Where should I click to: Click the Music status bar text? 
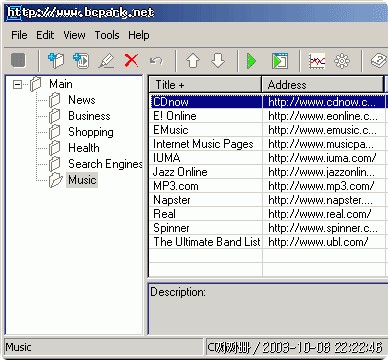[18, 347]
